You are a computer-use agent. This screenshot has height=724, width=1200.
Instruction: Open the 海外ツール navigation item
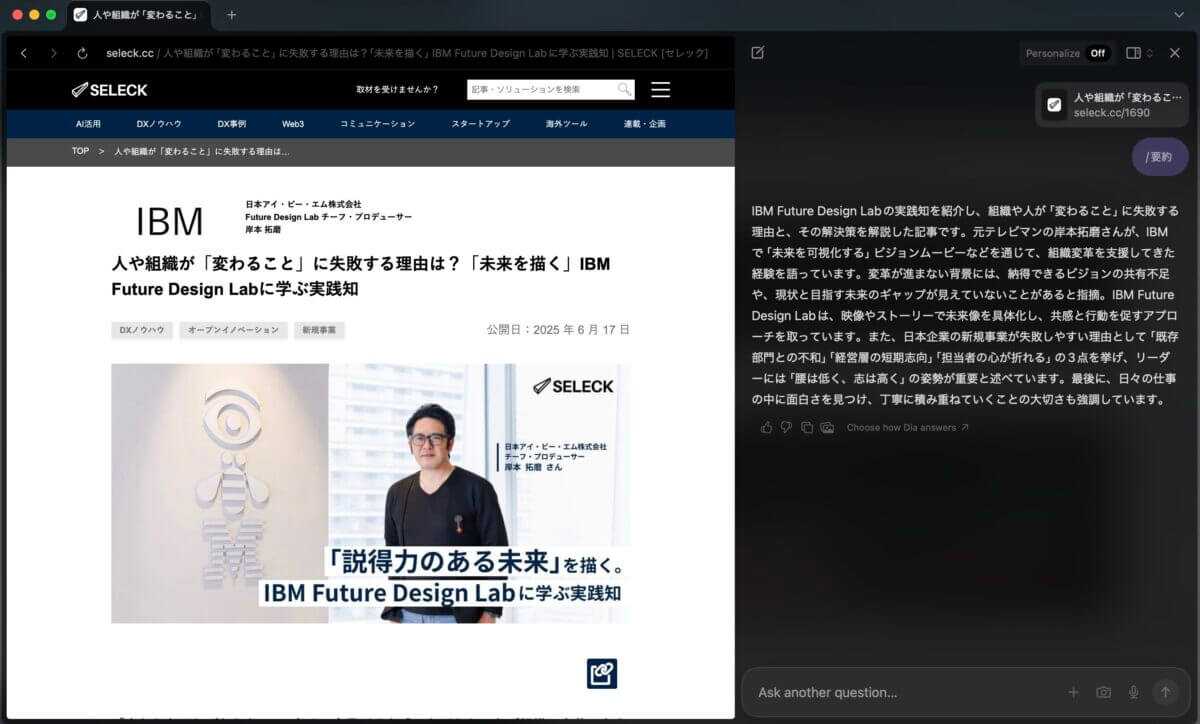point(567,124)
